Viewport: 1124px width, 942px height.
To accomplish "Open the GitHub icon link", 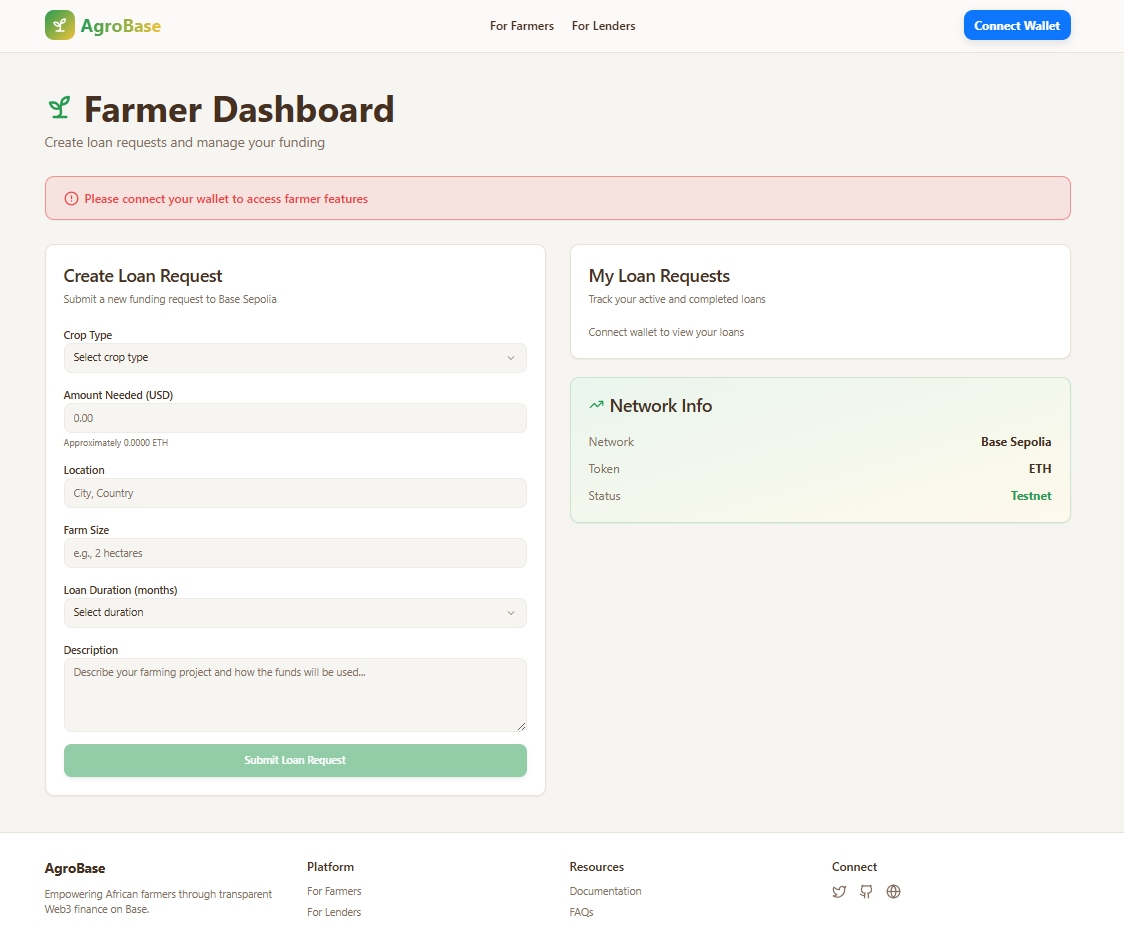I will click(866, 892).
